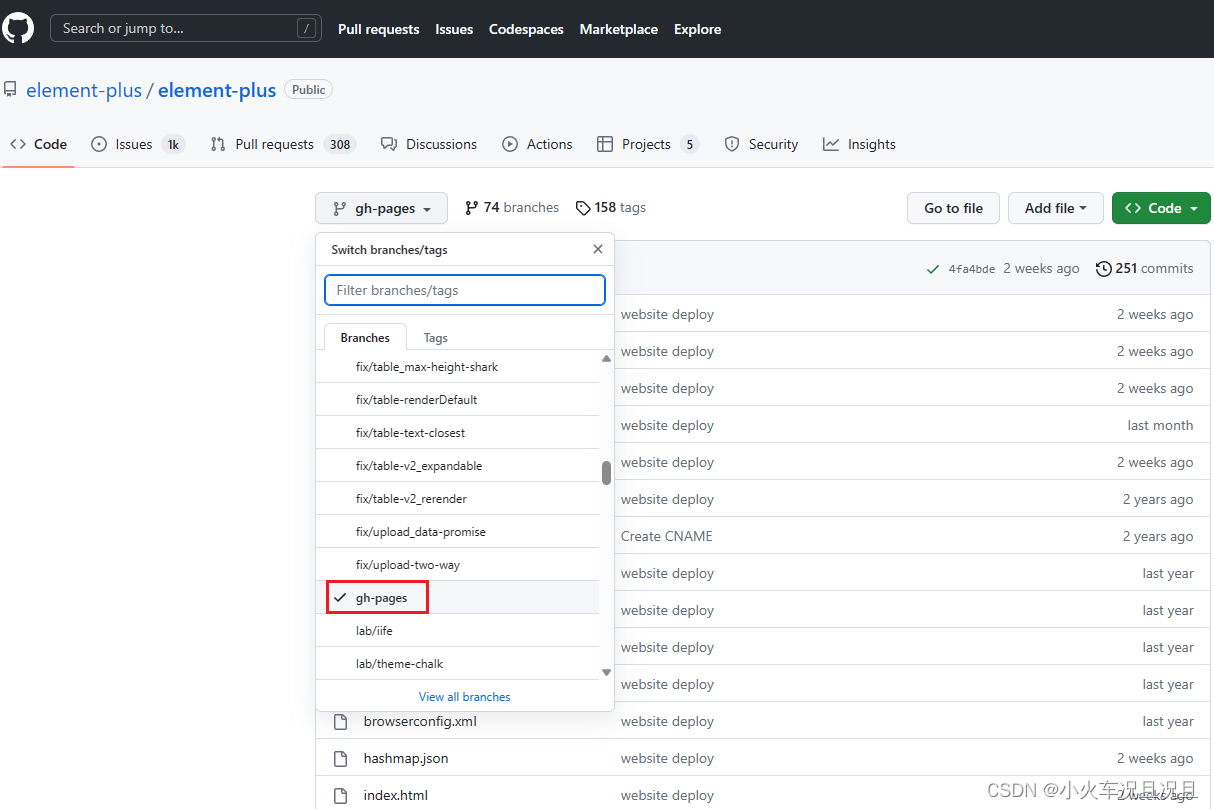Viewport: 1214px width, 809px height.
Task: Click the repository icon beside element-plus
Action: tap(10, 90)
